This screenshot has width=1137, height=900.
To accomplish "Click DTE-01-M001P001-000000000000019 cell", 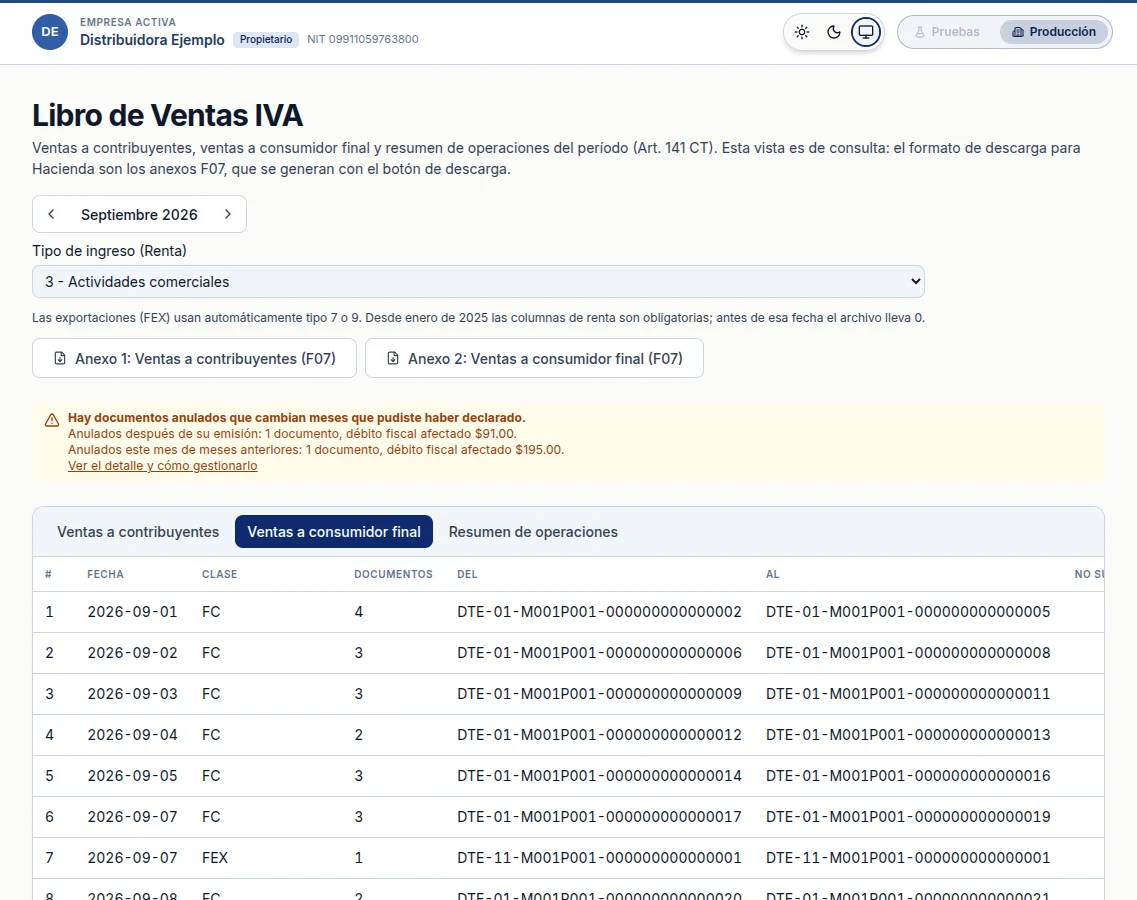I will 908,817.
